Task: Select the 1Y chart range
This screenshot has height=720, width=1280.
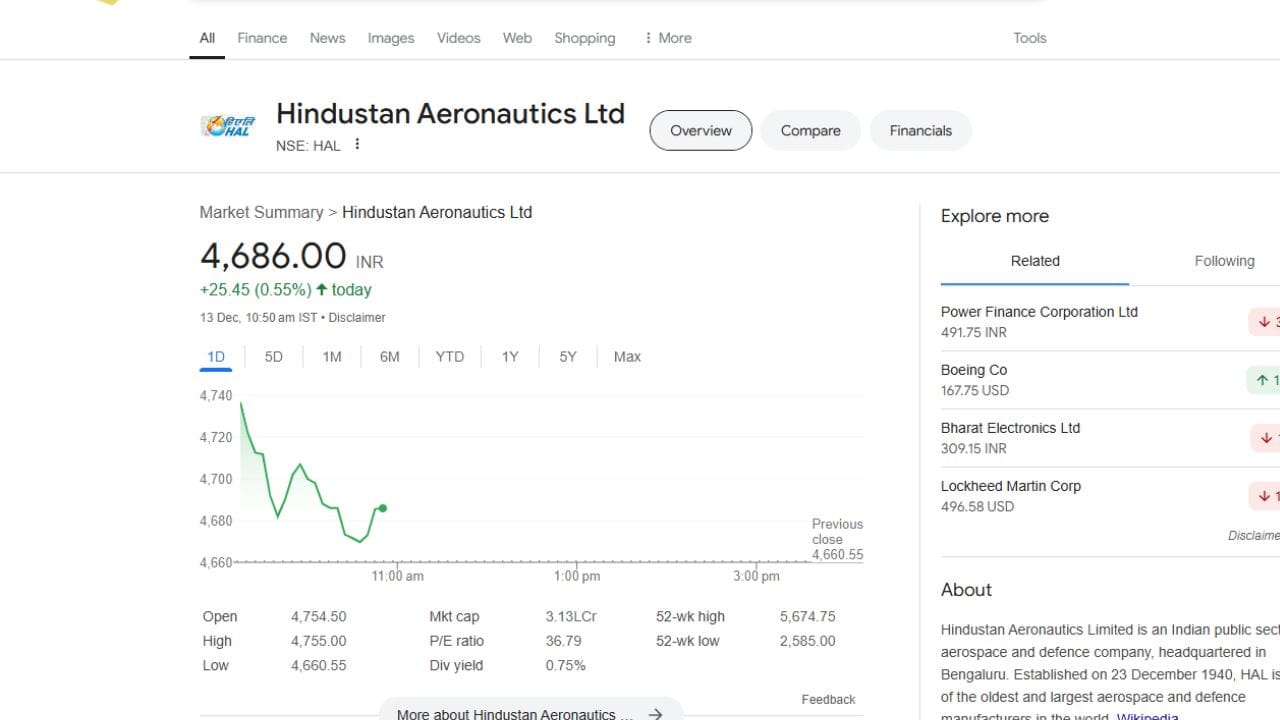Action: (x=510, y=357)
